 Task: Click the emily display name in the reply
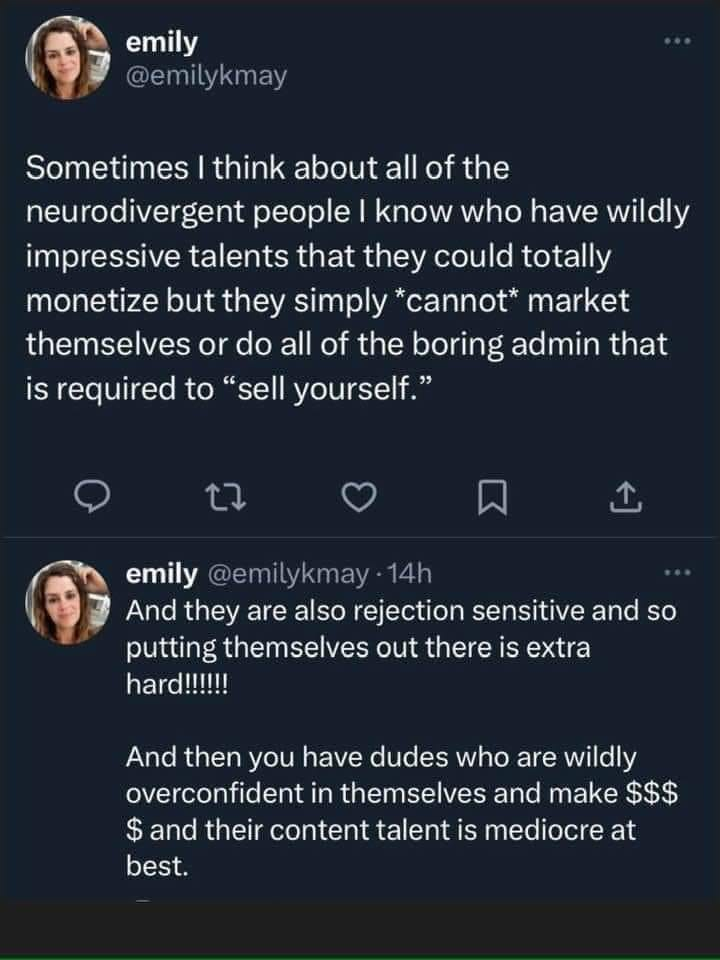[x=162, y=574]
